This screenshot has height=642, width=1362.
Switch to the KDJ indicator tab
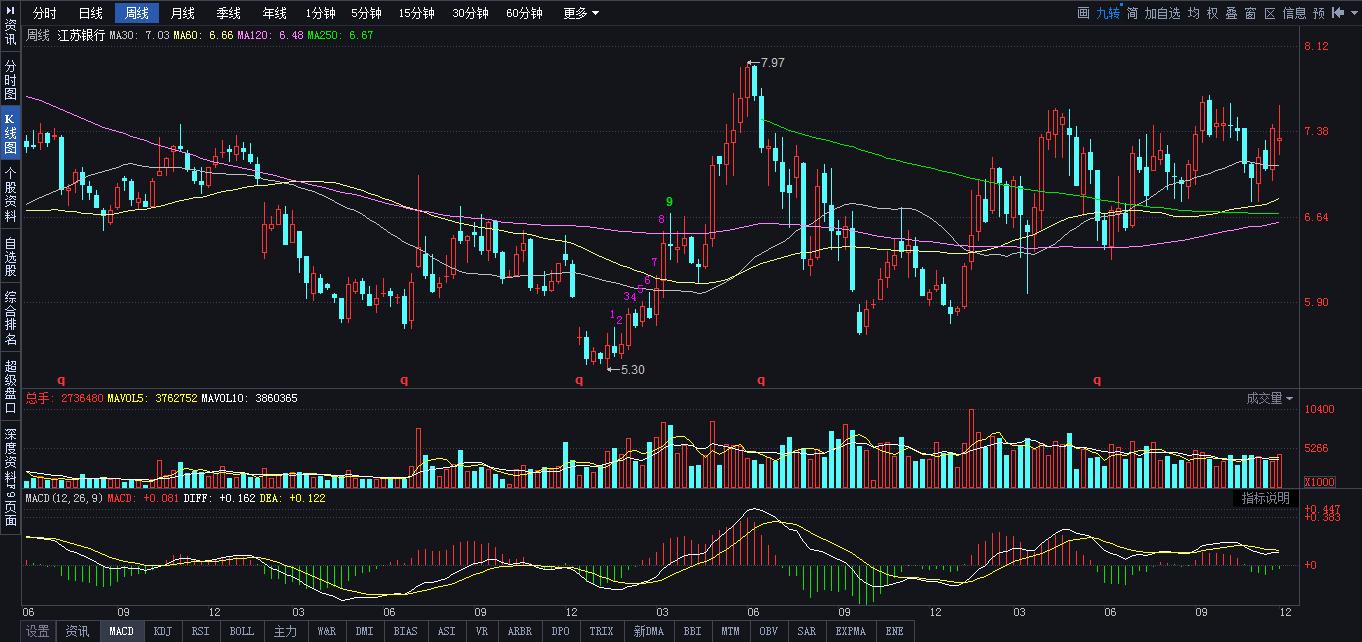pyautogui.click(x=161, y=631)
